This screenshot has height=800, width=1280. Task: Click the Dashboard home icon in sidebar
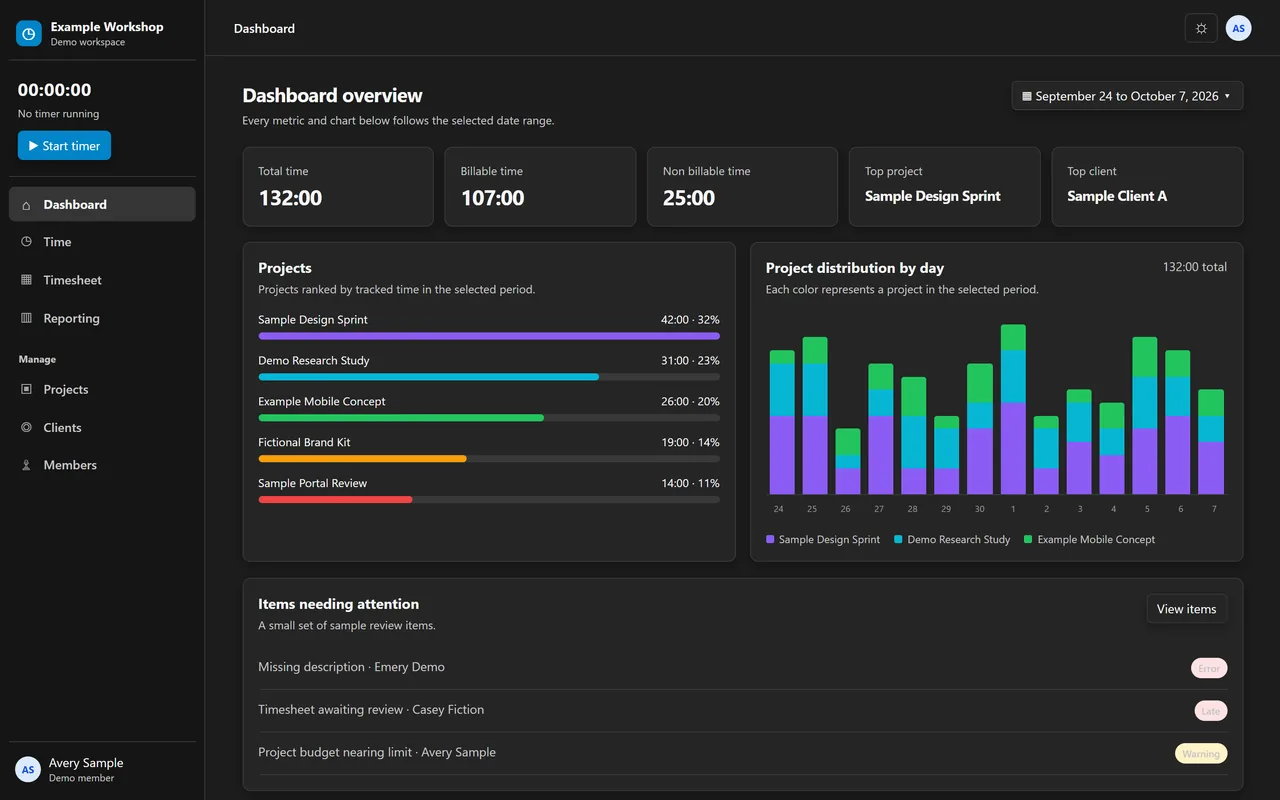pyautogui.click(x=26, y=205)
